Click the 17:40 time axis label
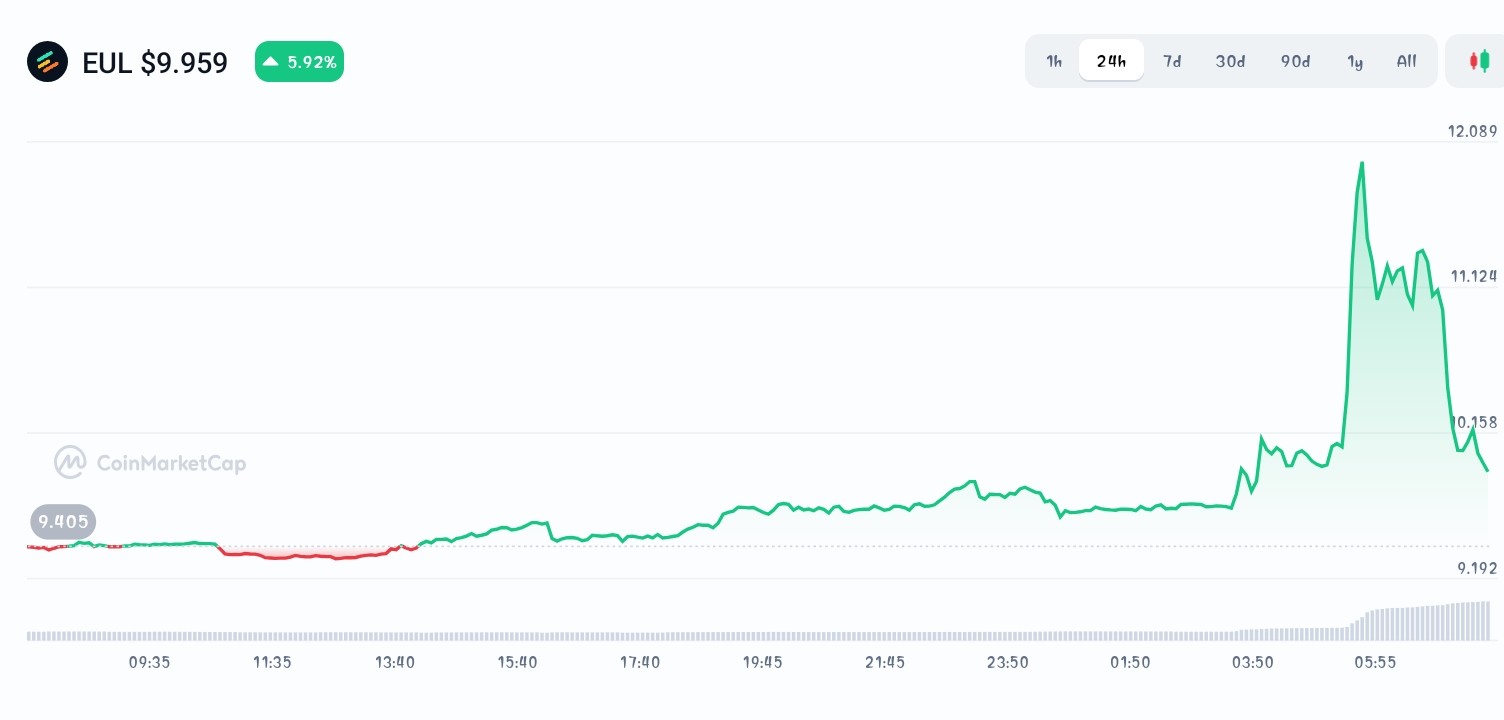The image size is (1504, 720). tap(640, 662)
